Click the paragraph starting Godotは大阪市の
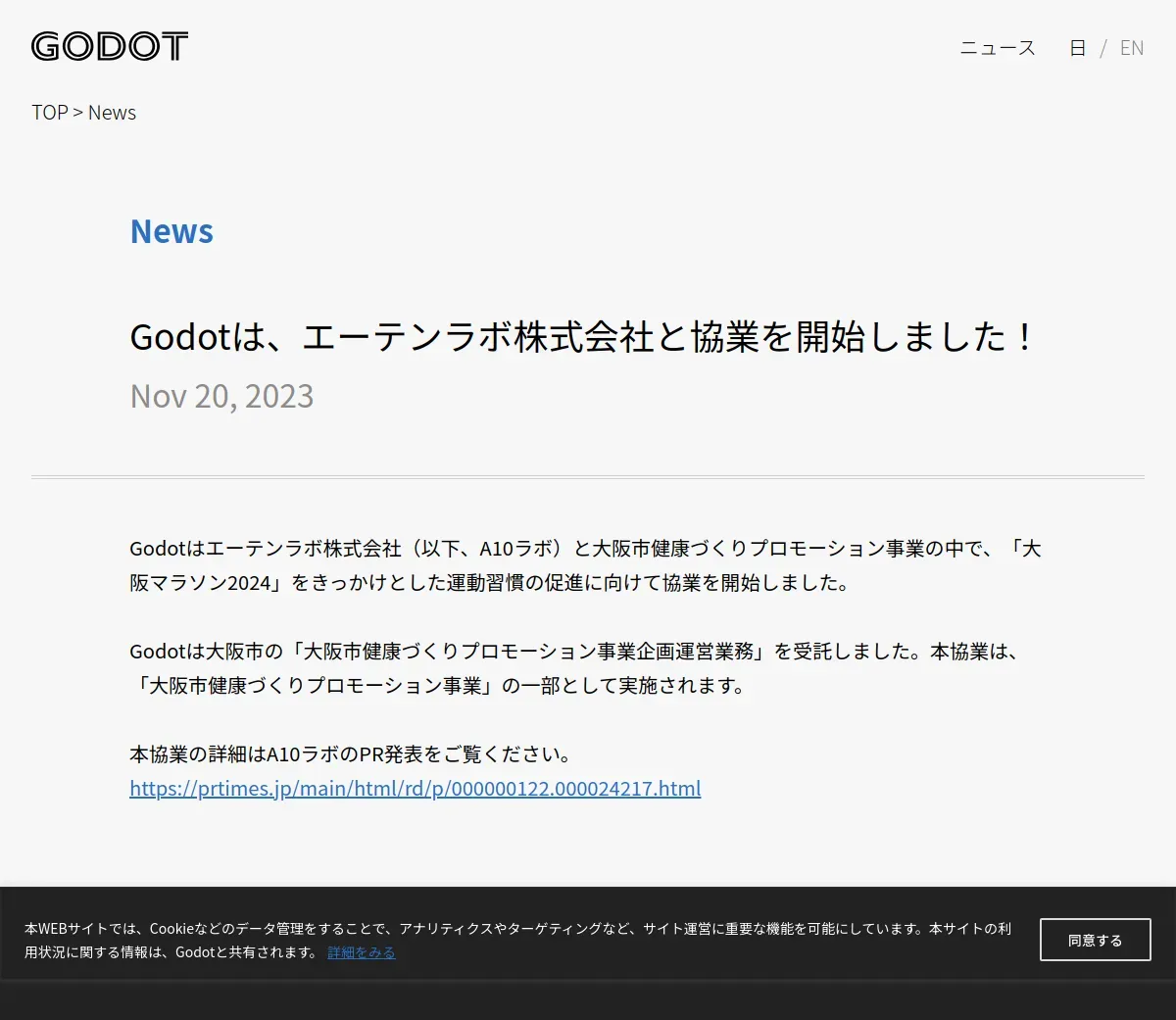The image size is (1176, 1020). (576, 668)
